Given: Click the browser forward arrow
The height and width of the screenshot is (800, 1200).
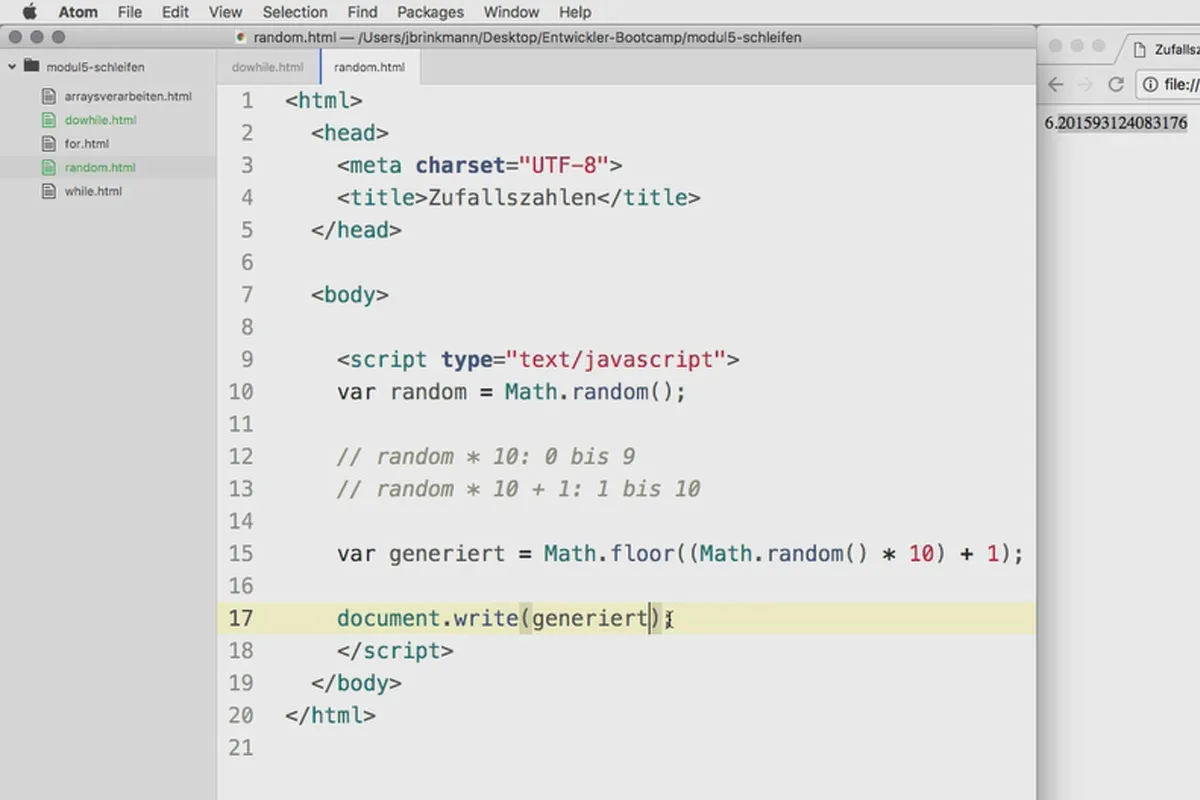Looking at the screenshot, I should click(x=1086, y=85).
